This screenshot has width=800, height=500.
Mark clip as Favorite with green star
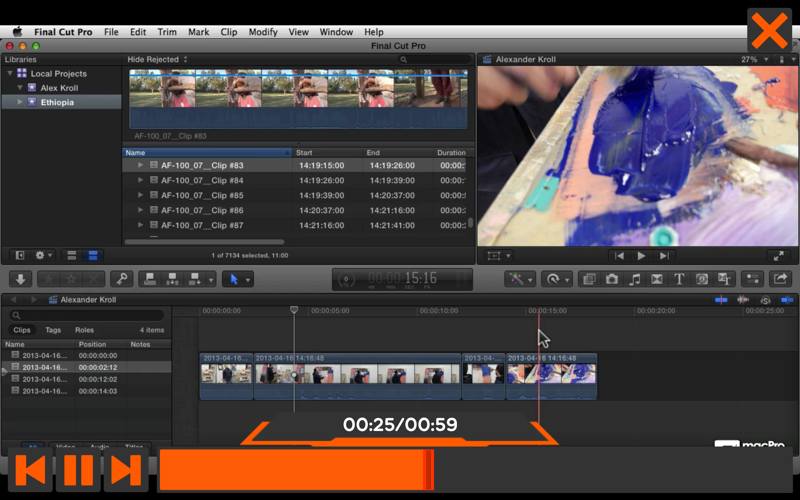(x=48, y=279)
